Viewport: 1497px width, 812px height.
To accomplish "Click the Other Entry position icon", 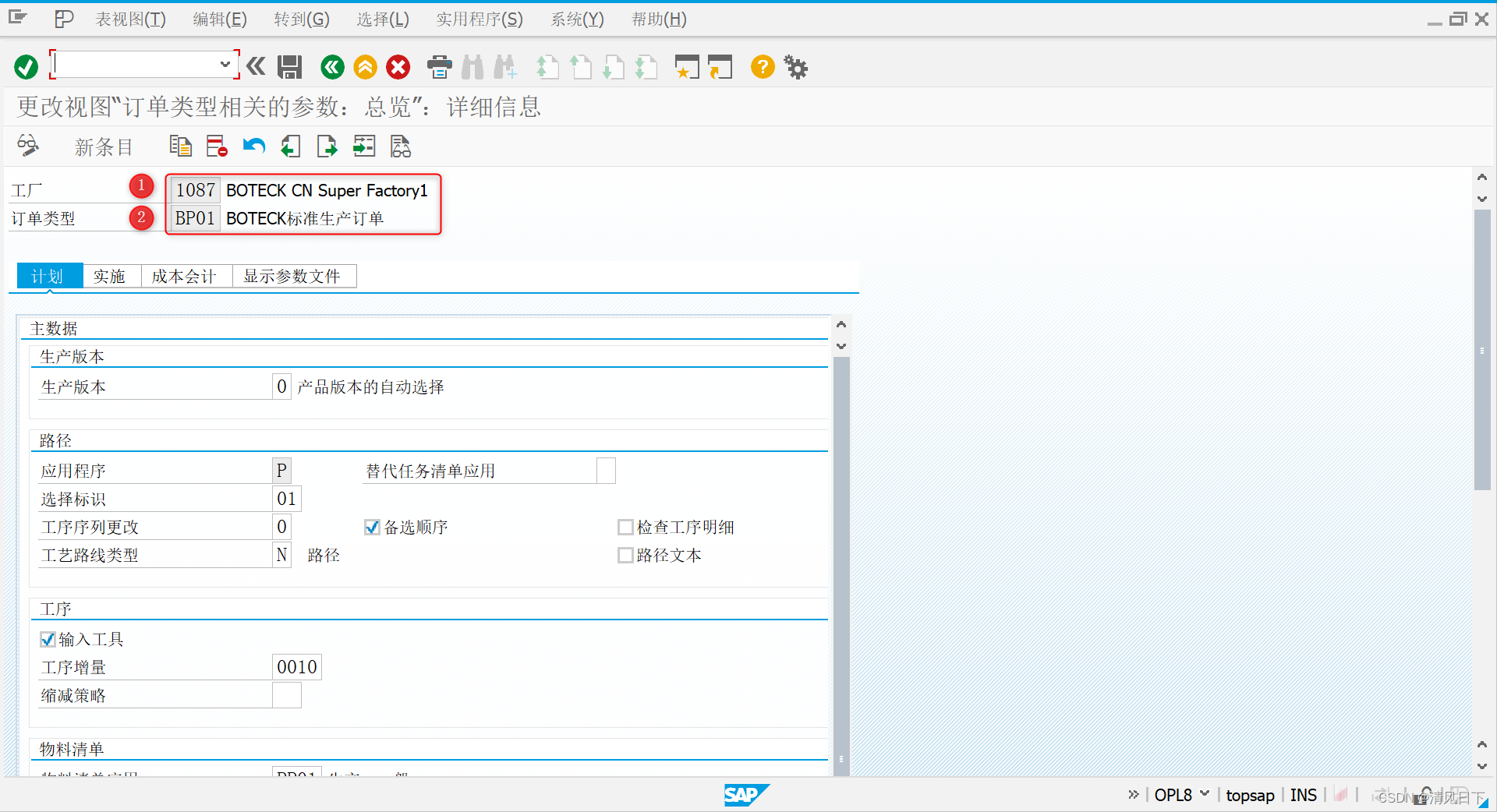I will tap(363, 146).
